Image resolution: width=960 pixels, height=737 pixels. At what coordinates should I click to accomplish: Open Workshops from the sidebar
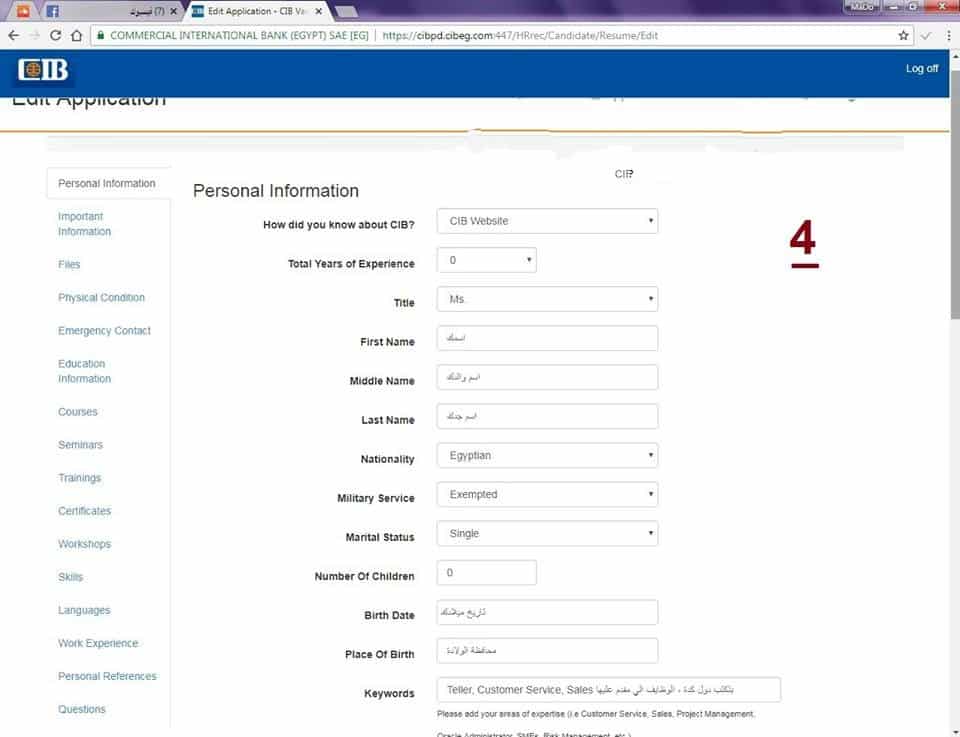tap(84, 544)
